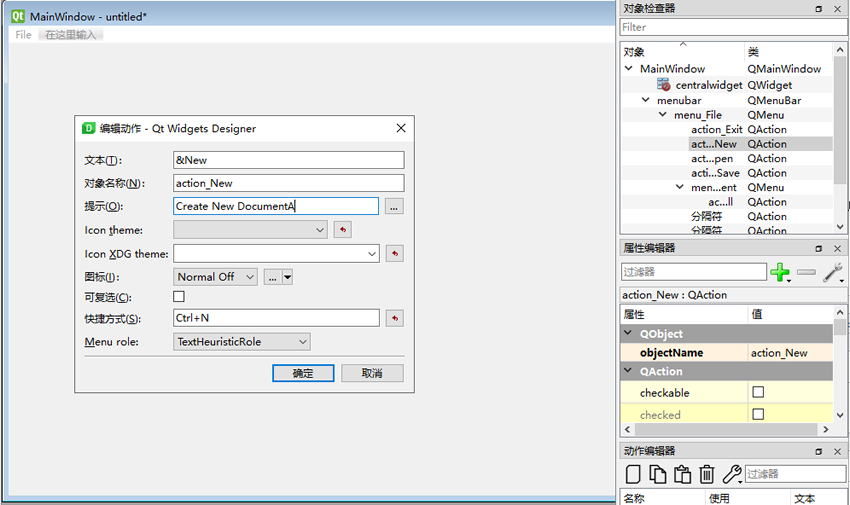Collapse the QAction property group
Viewport: 850px width, 505px height.
[628, 371]
